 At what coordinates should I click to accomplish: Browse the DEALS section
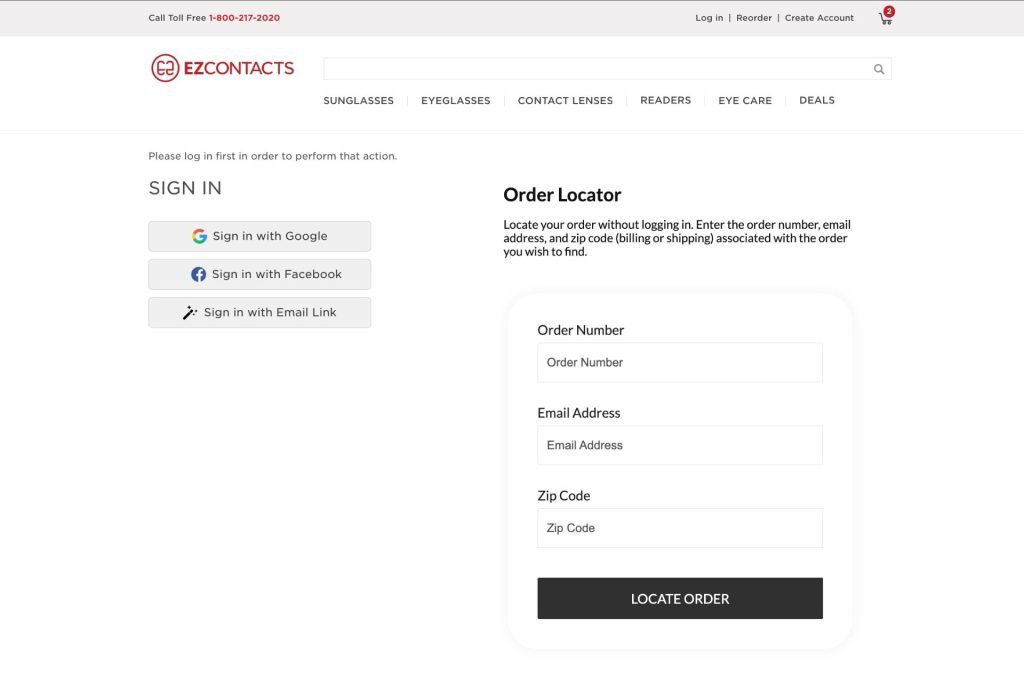click(816, 100)
